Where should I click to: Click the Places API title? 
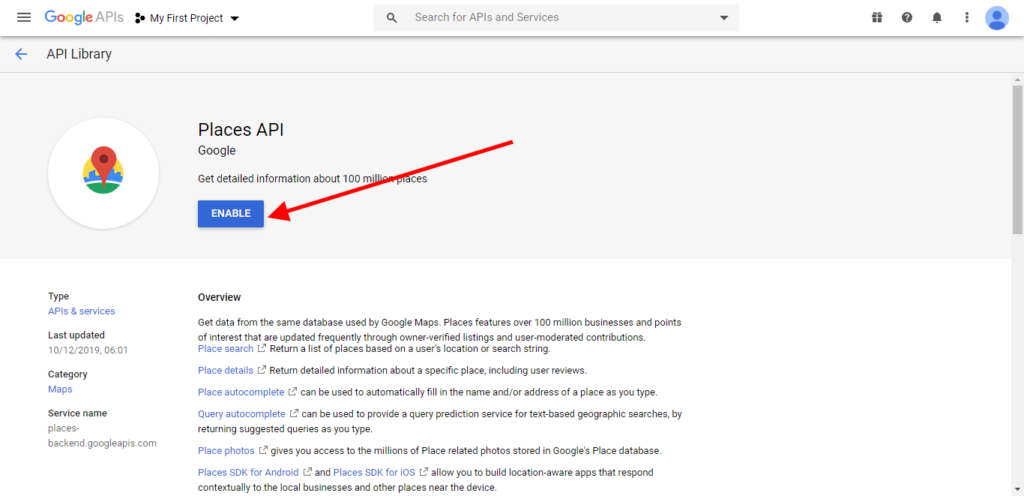241,130
